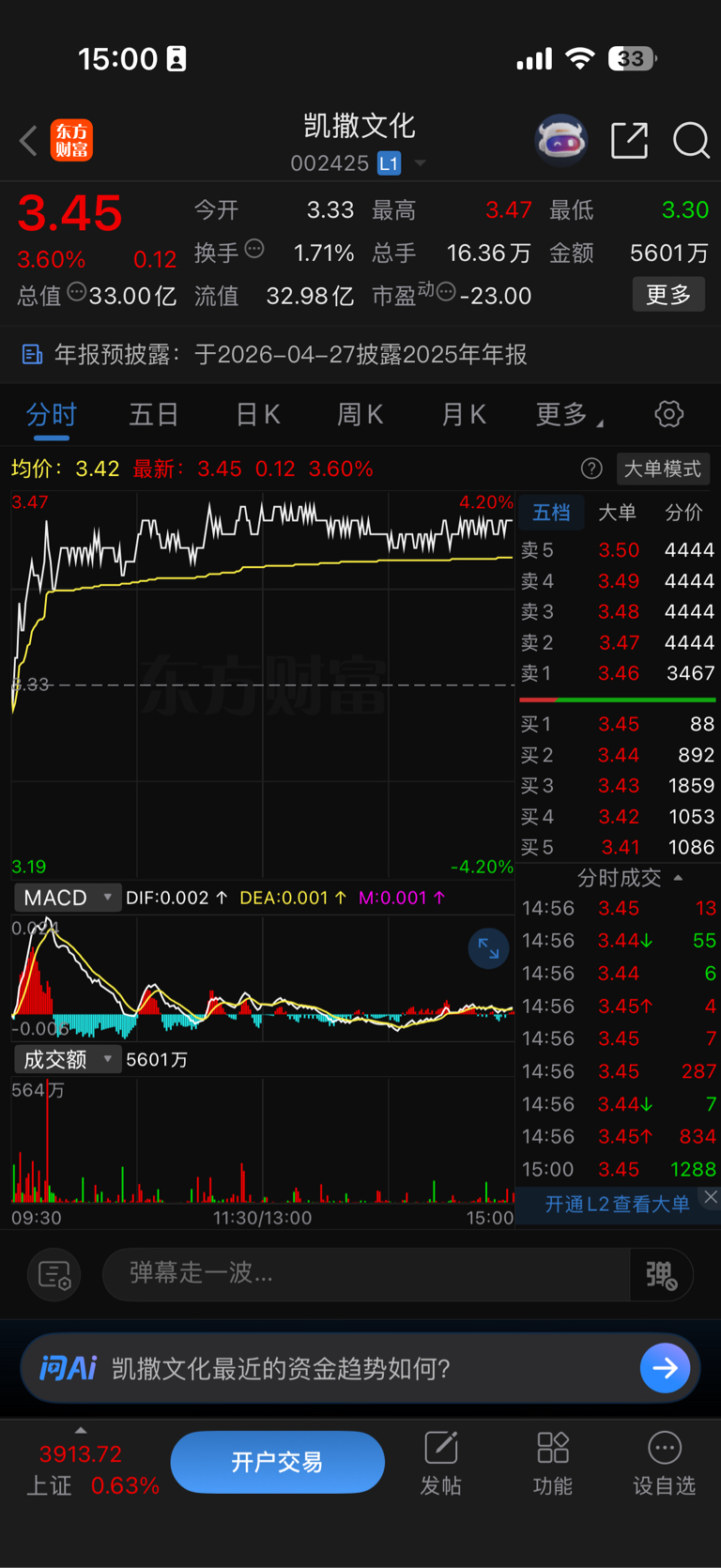Click the 更多 button in quote header
Screen dimensions: 721x1568
[668, 295]
